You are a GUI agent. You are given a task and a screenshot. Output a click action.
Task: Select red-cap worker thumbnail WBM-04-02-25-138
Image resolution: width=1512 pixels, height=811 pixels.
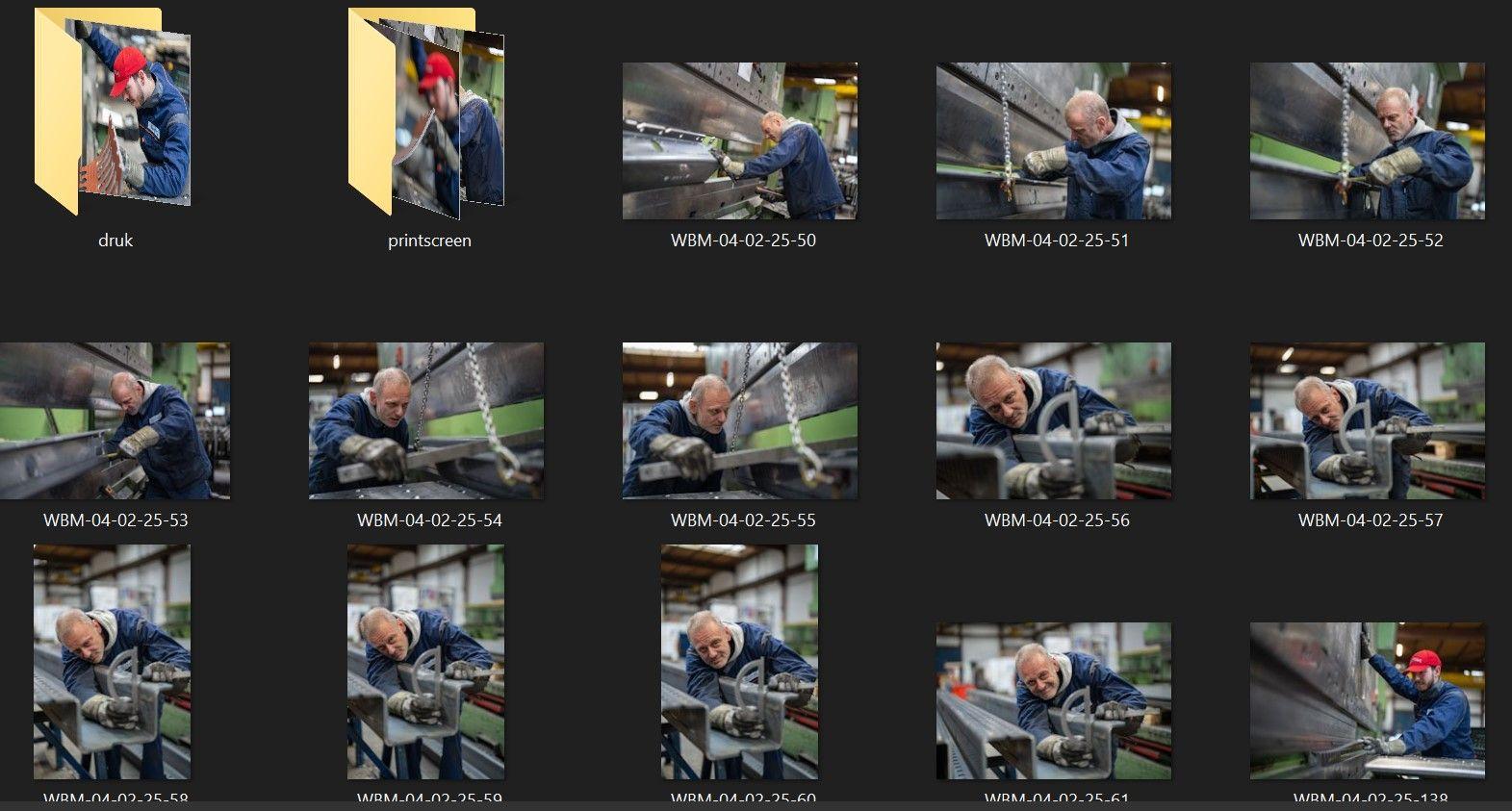click(1367, 700)
